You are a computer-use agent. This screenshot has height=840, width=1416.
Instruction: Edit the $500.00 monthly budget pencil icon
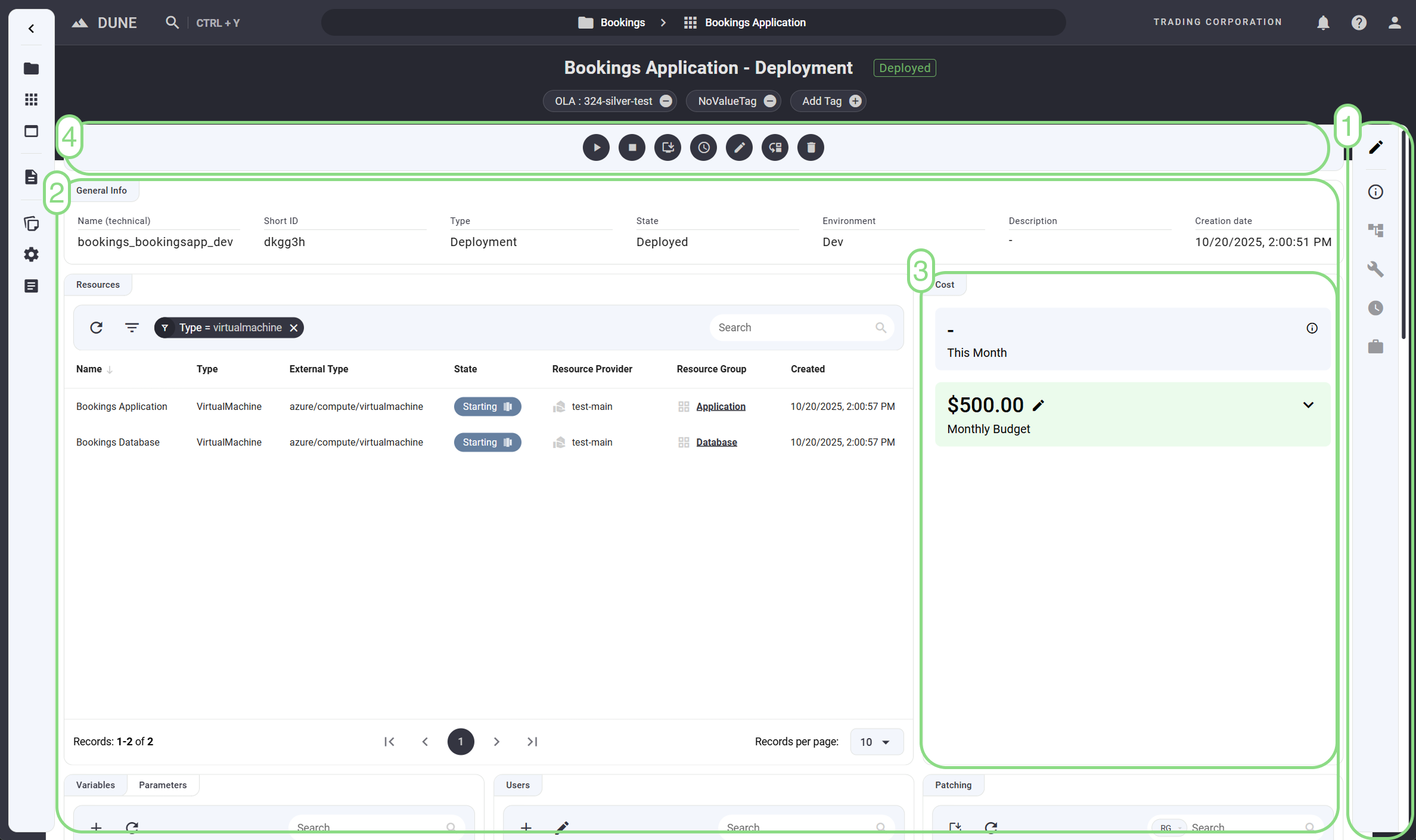pyautogui.click(x=1038, y=406)
